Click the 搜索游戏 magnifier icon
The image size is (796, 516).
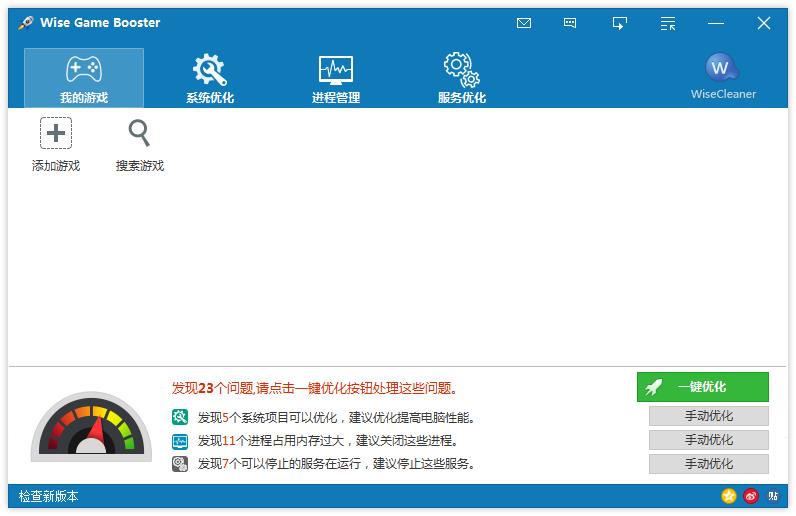(x=139, y=133)
